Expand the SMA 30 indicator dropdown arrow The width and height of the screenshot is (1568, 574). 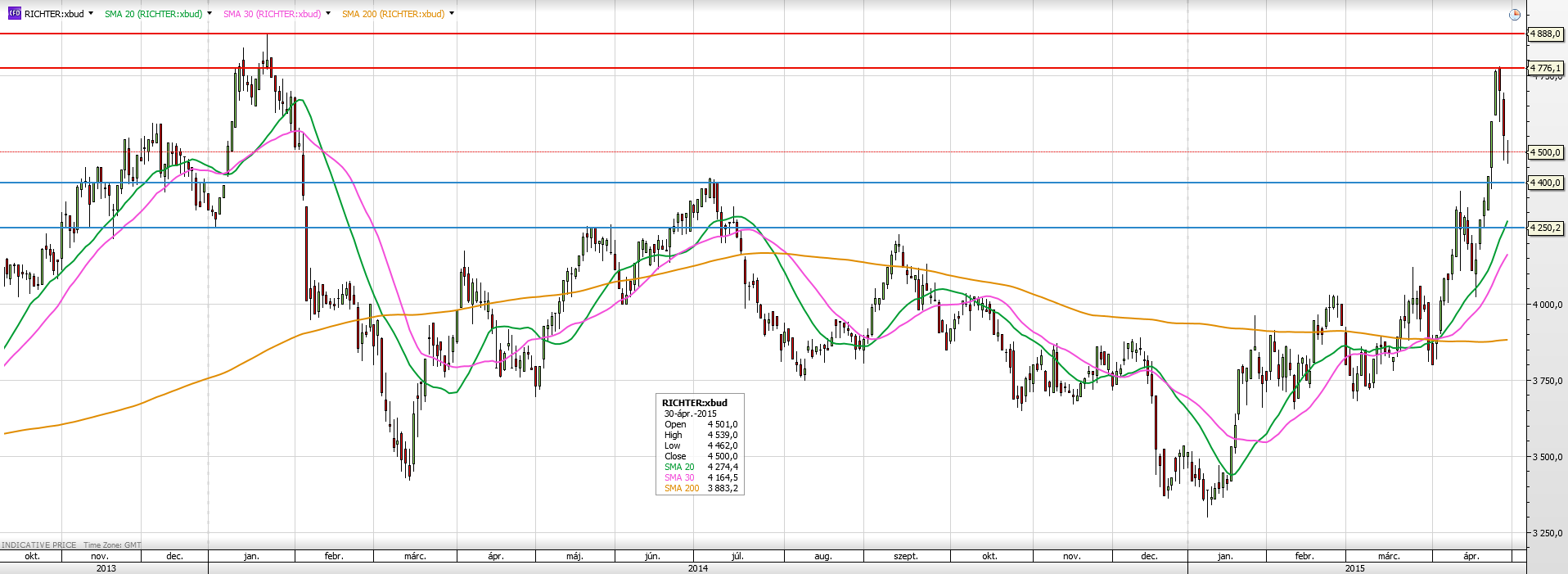pos(328,14)
